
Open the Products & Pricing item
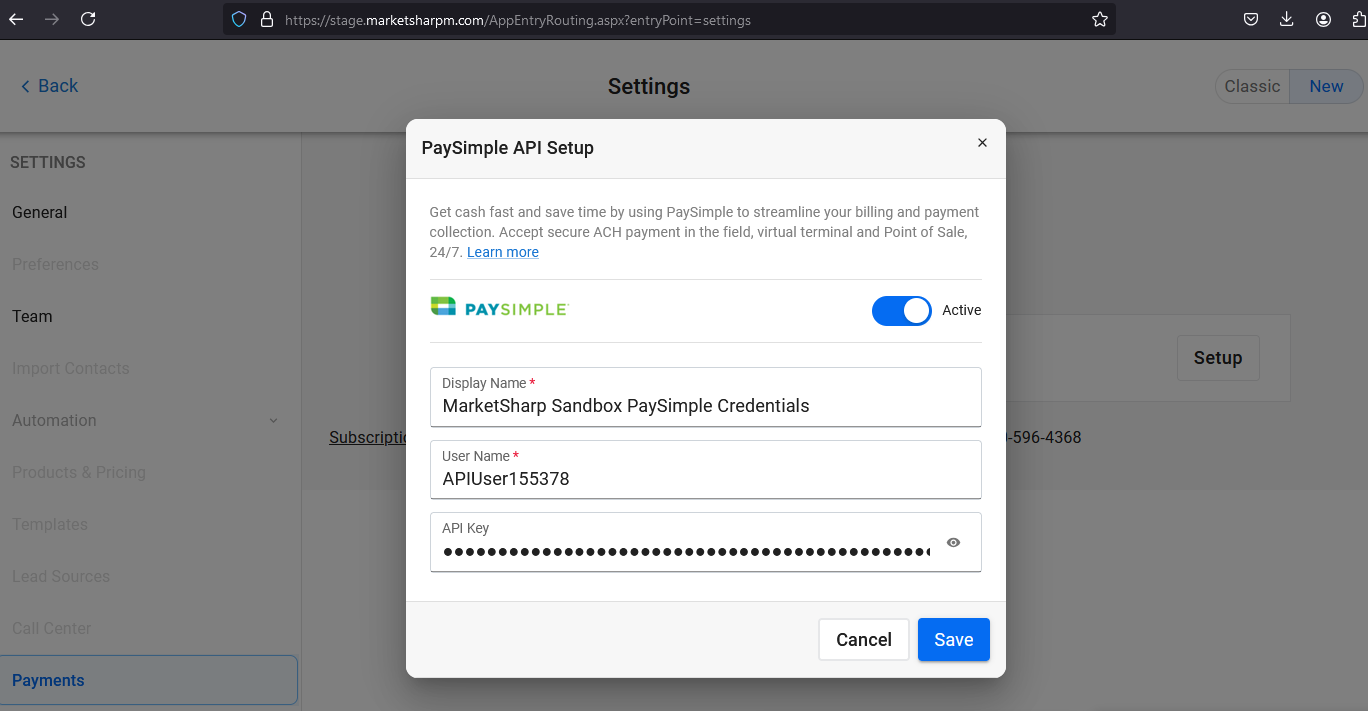[79, 472]
